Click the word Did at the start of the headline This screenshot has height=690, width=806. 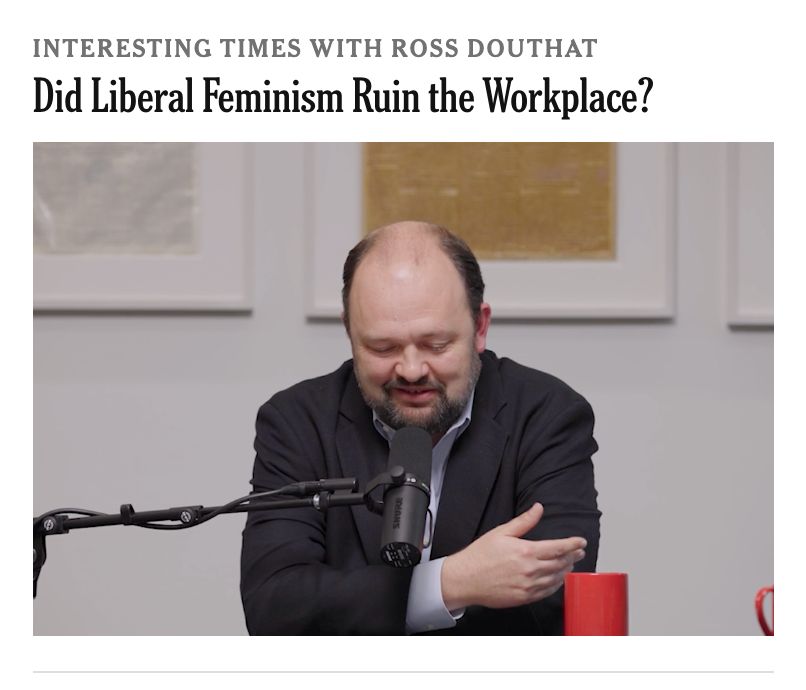(x=58, y=96)
